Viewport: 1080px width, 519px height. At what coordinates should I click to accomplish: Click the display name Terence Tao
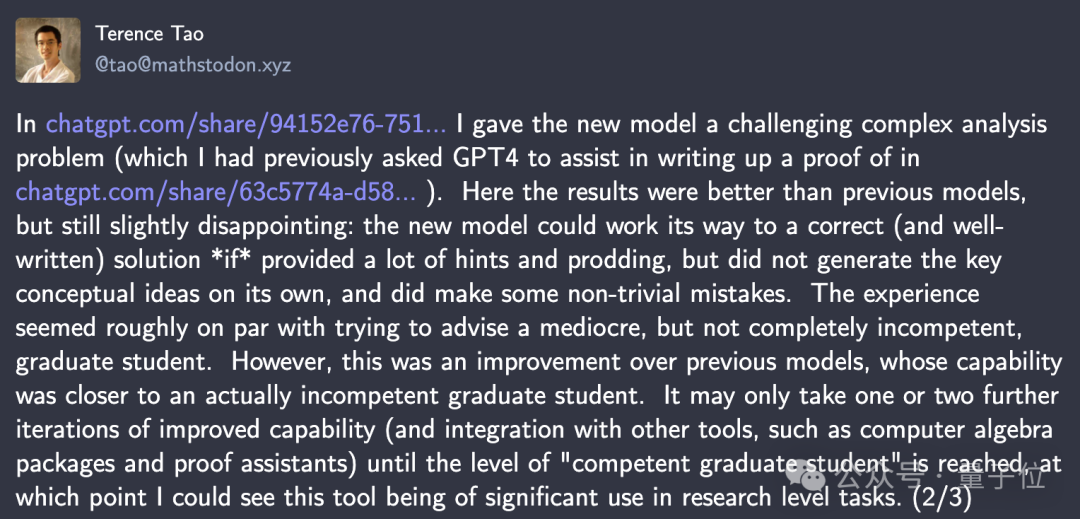(x=149, y=33)
